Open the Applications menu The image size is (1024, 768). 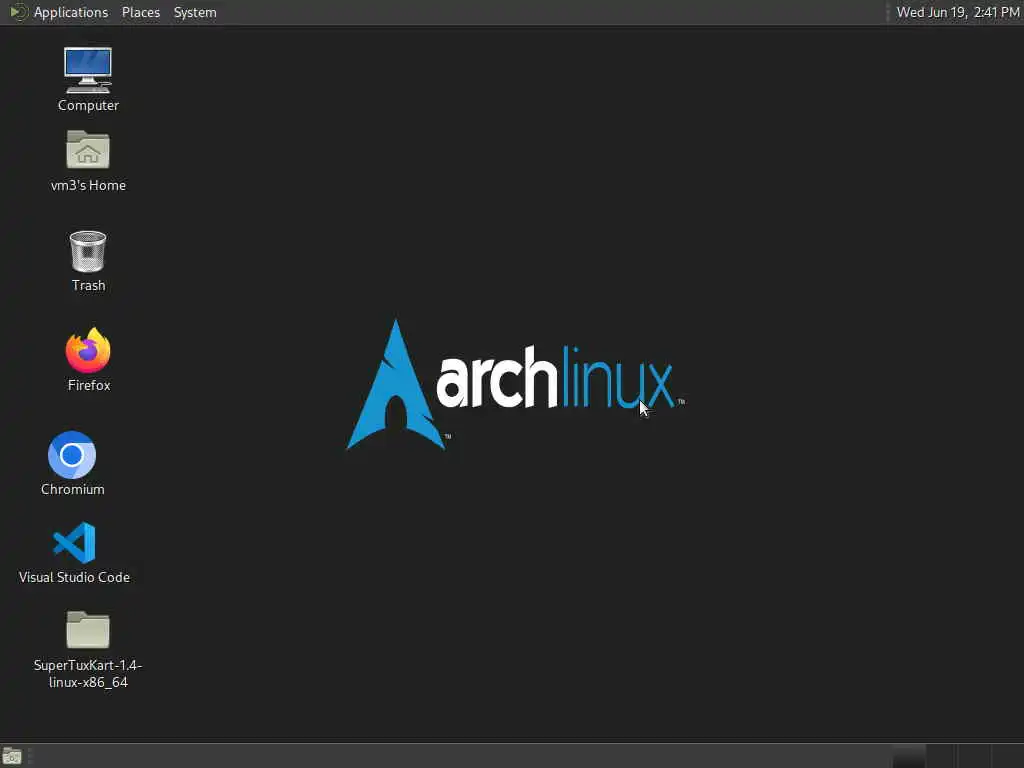coord(59,12)
